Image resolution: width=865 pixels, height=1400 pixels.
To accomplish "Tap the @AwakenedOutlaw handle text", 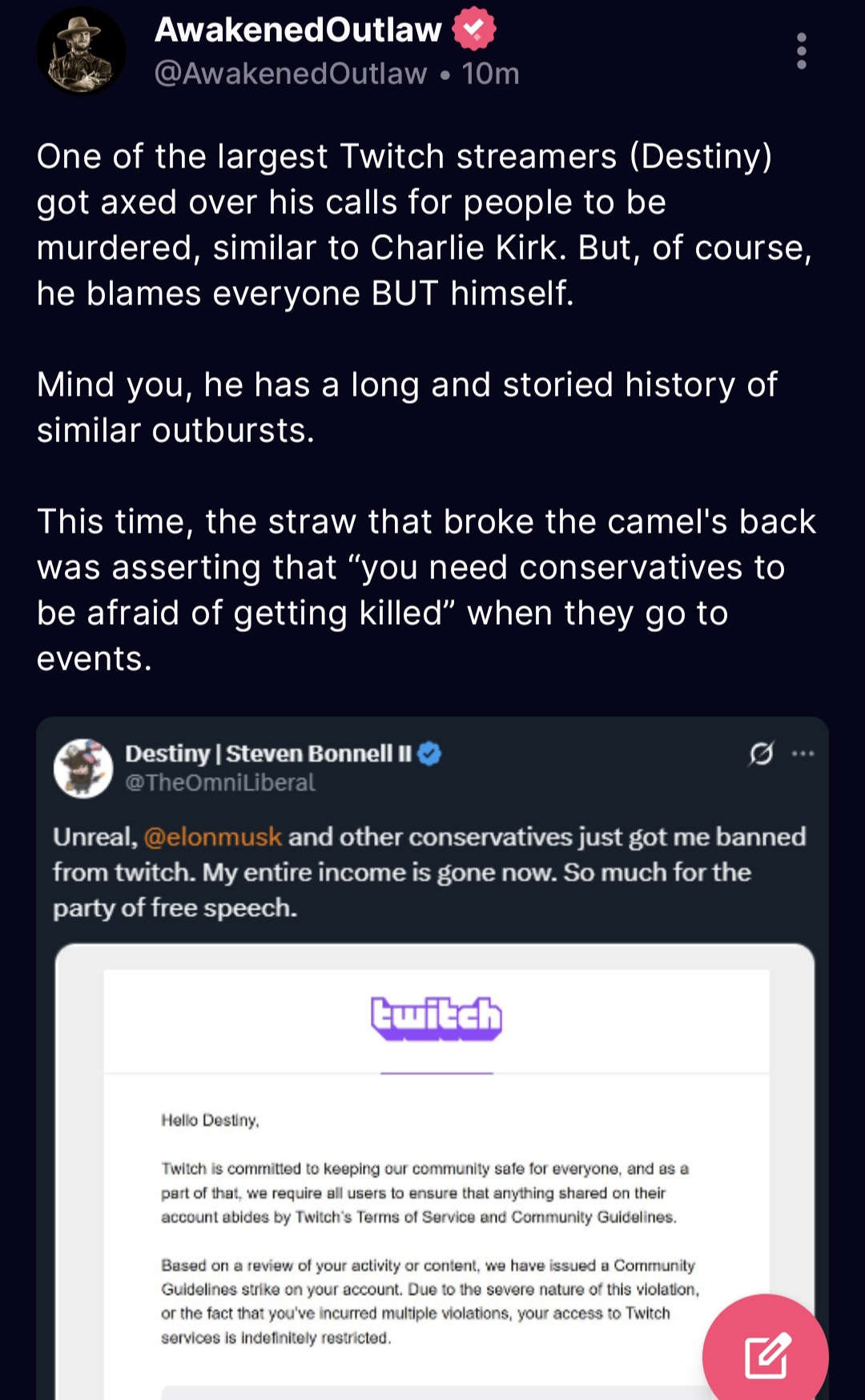I will (x=291, y=74).
